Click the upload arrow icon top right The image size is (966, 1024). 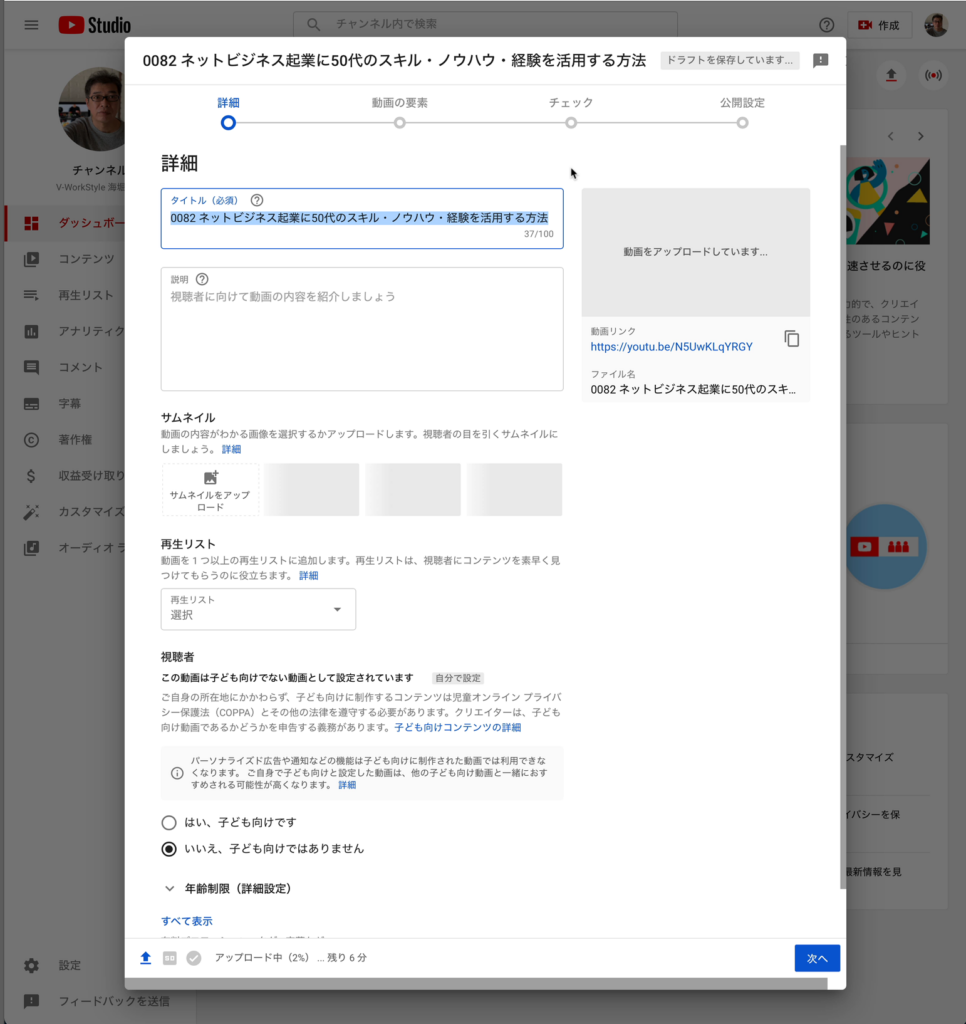(x=890, y=75)
